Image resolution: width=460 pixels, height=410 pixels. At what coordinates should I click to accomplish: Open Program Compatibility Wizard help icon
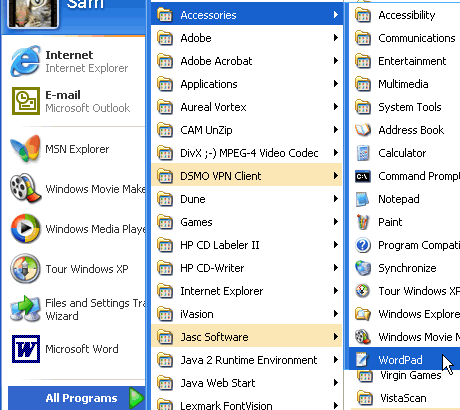pos(363,245)
